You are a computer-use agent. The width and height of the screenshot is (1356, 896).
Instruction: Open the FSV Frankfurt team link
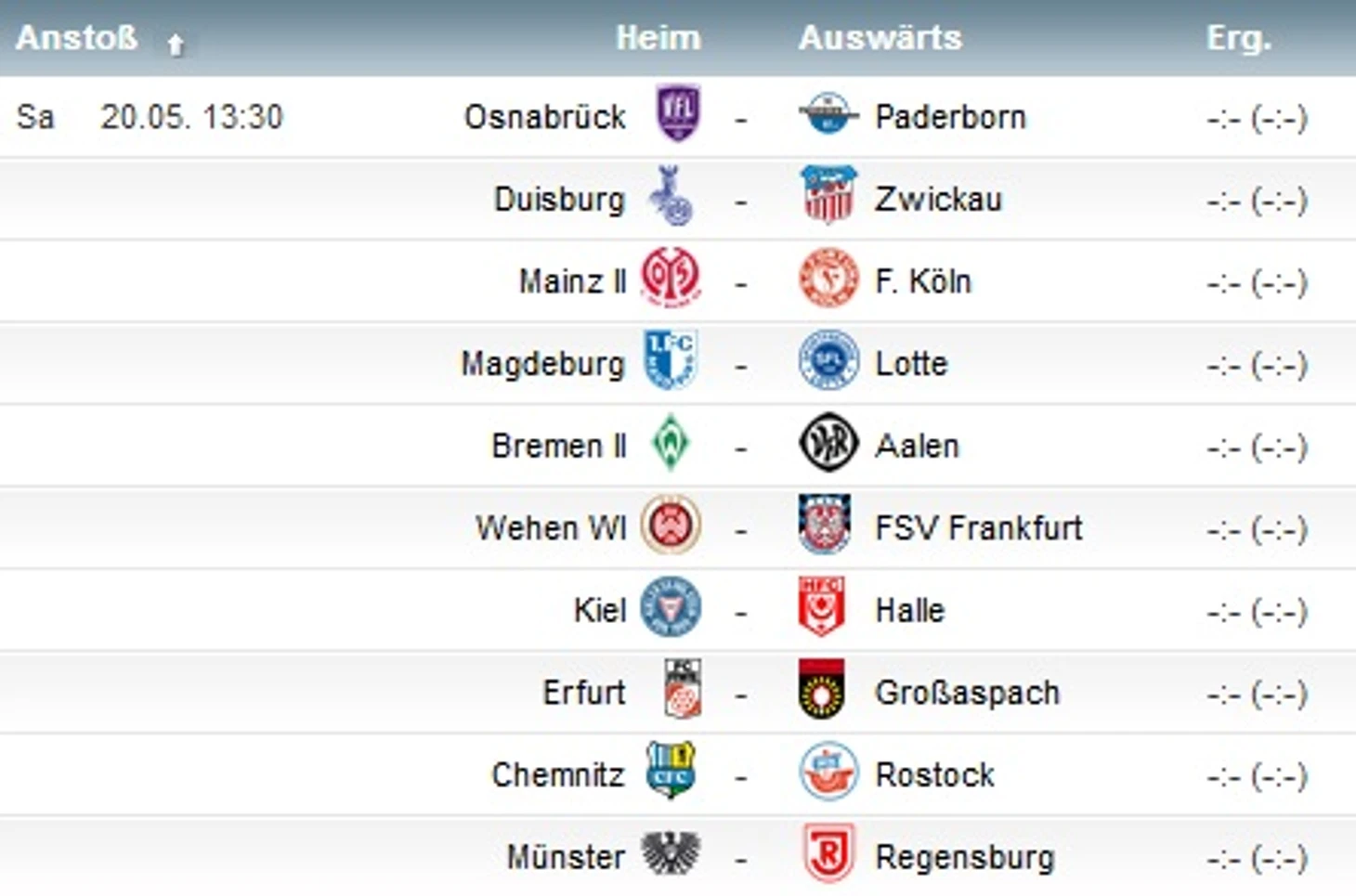pos(978,528)
